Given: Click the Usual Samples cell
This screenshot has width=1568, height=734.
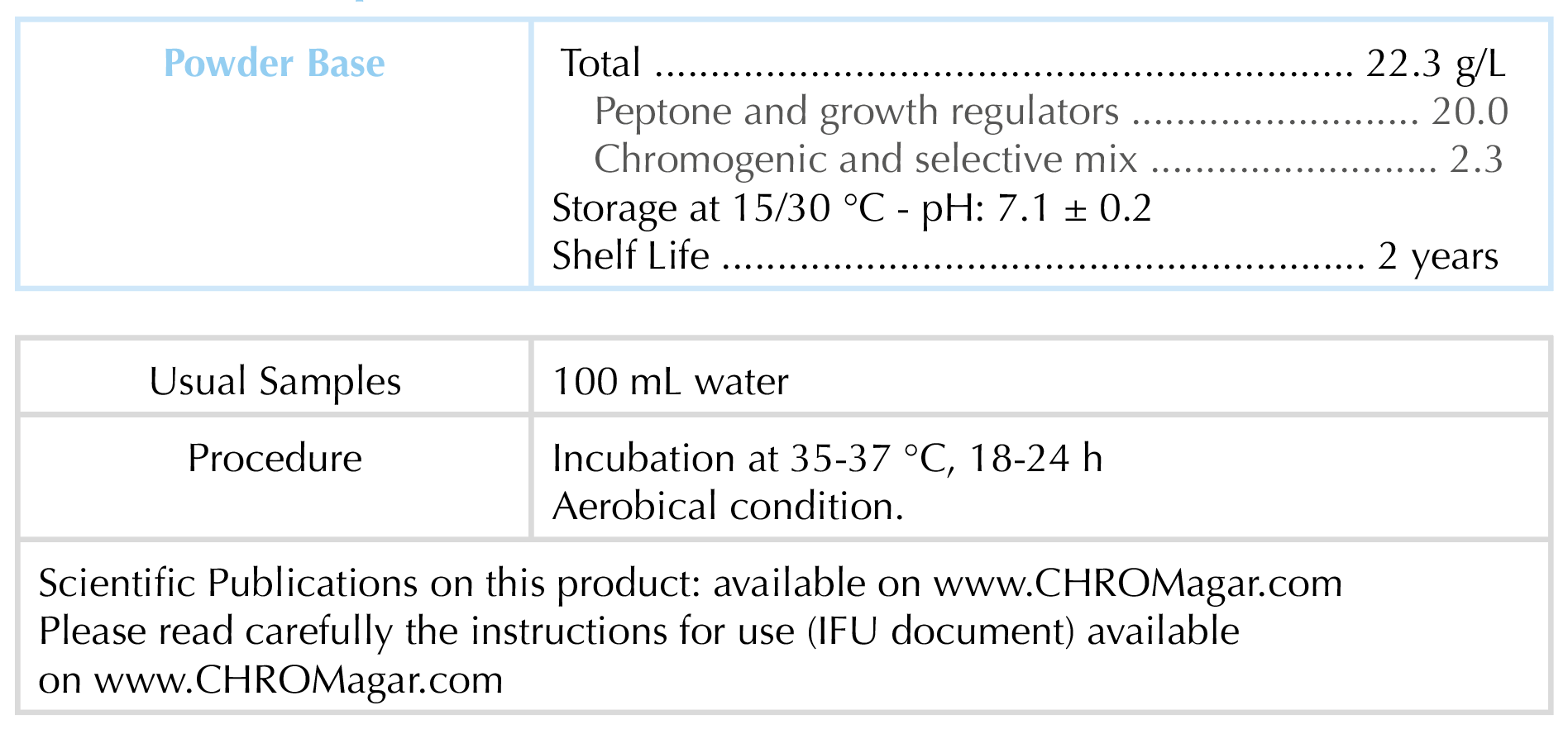Looking at the screenshot, I should click(275, 382).
